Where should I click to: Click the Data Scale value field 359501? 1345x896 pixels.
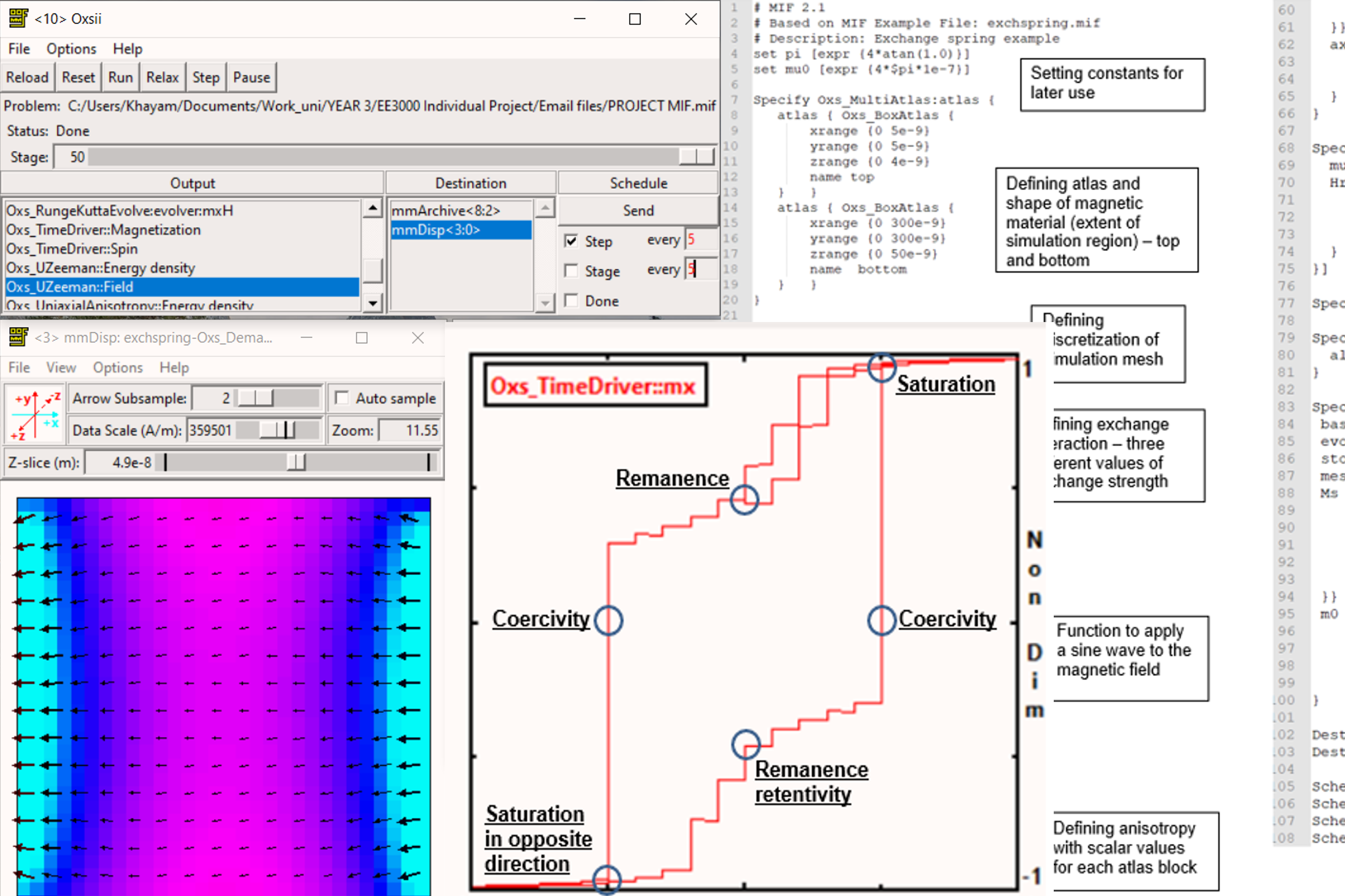(210, 430)
